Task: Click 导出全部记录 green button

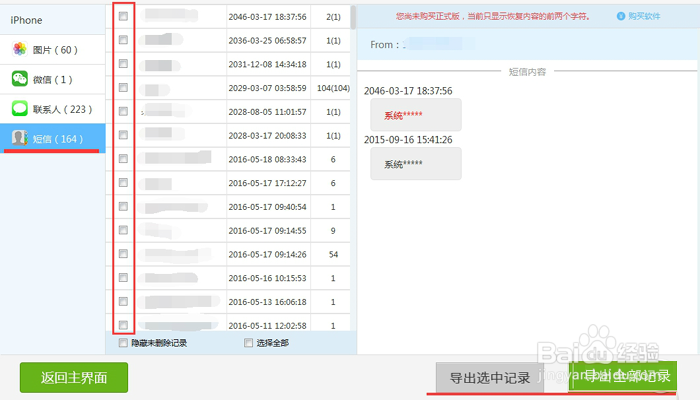Action: (x=623, y=376)
